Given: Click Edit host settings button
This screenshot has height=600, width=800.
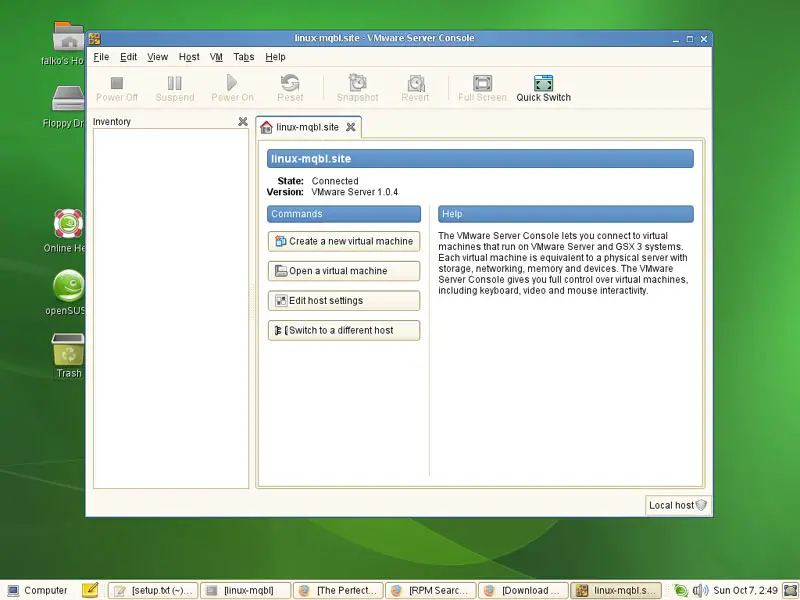Looking at the screenshot, I should pyautogui.click(x=344, y=301).
